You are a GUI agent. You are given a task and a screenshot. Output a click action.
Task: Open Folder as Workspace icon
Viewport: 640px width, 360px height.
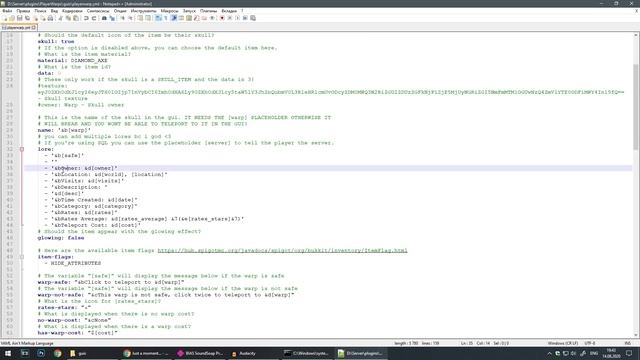[204, 18]
